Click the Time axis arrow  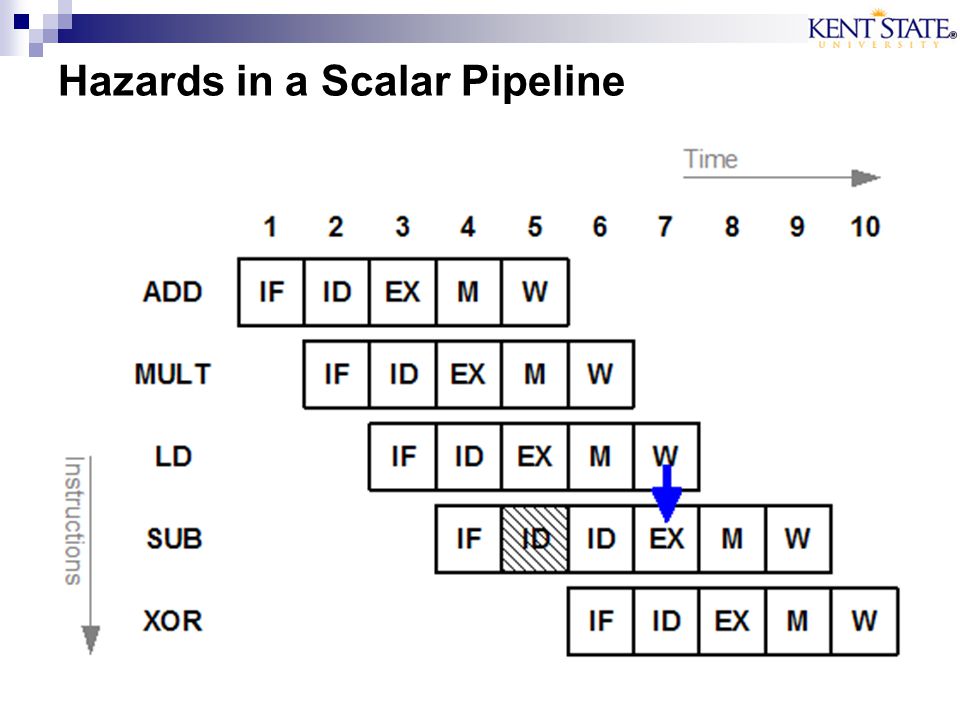coord(782,178)
